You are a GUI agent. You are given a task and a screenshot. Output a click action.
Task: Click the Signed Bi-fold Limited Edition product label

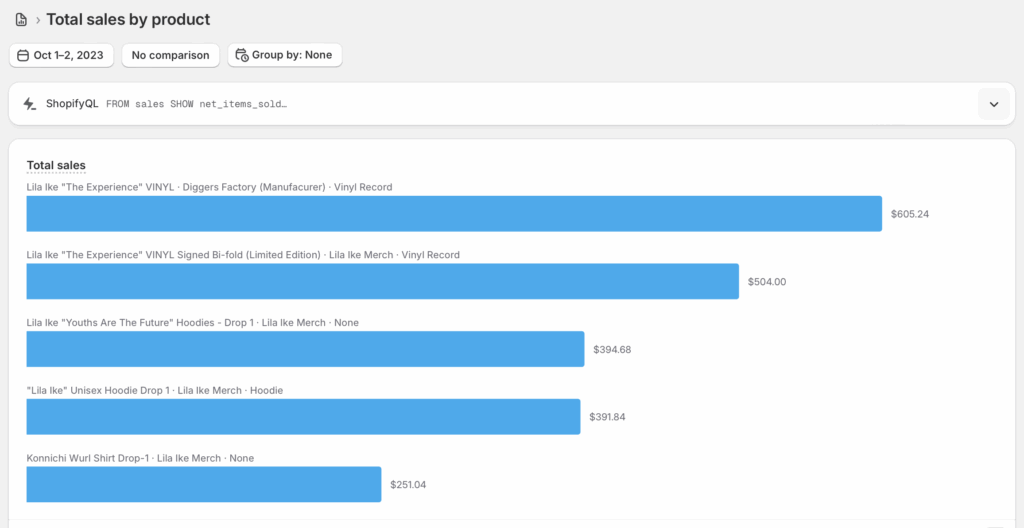pyautogui.click(x=243, y=255)
